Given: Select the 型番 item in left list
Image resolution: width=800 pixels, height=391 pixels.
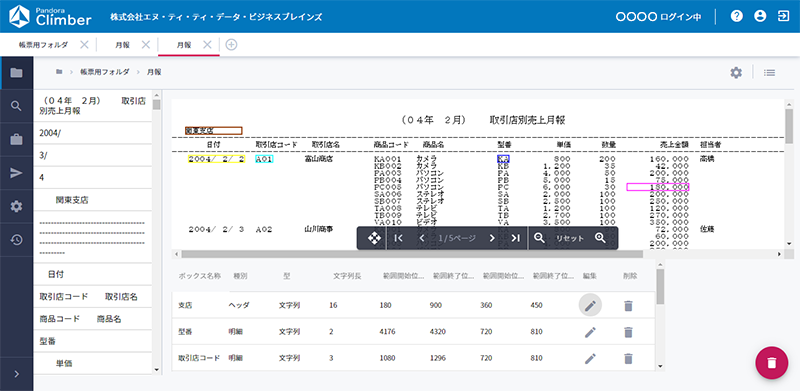Looking at the screenshot, I should pyautogui.click(x=93, y=341).
